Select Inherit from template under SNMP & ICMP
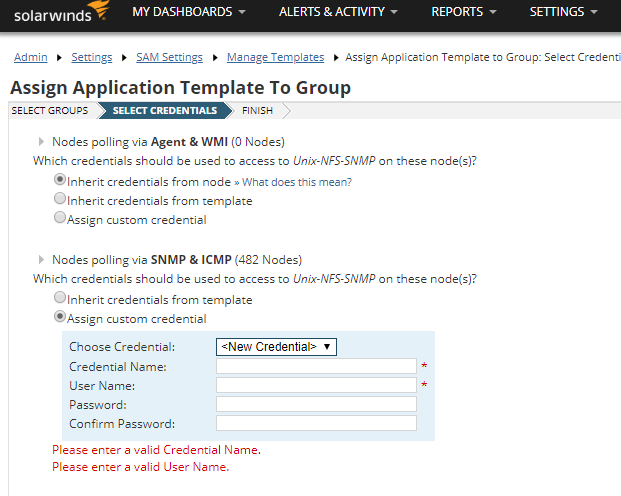The image size is (621, 496). click(x=60, y=298)
